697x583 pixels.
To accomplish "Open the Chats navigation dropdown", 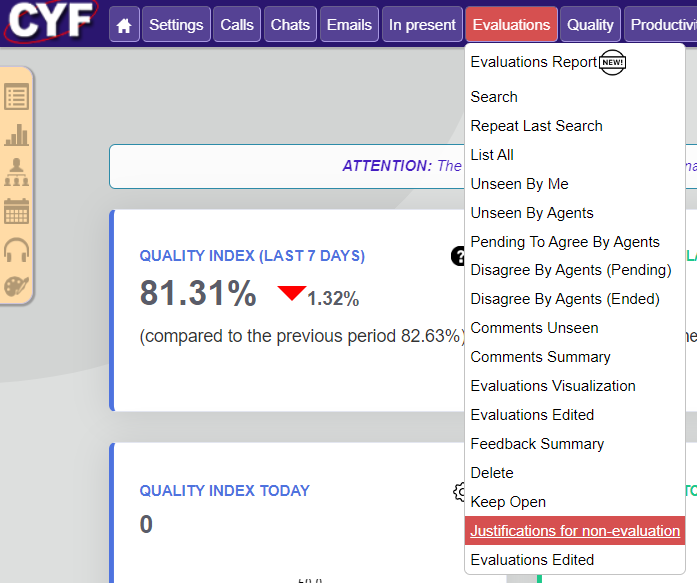I will tap(290, 25).
